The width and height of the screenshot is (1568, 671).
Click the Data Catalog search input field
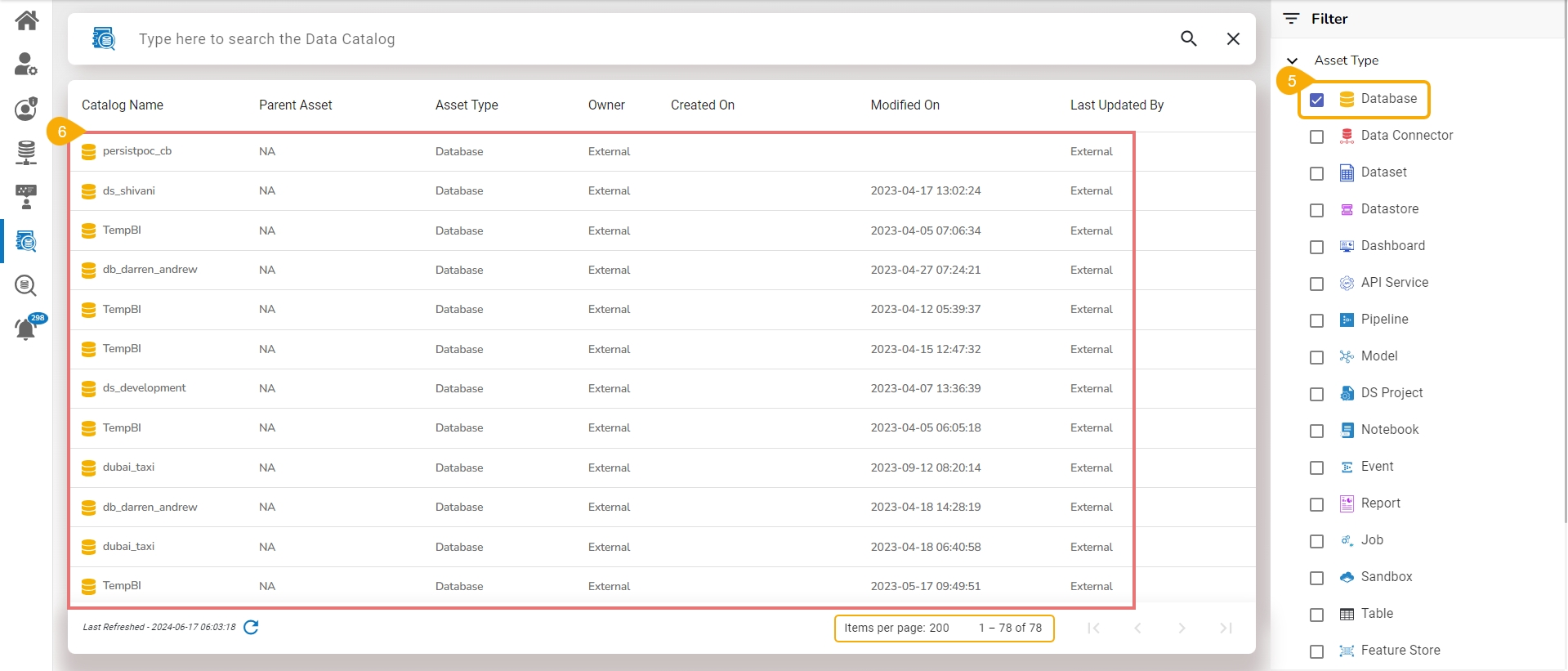point(572,38)
